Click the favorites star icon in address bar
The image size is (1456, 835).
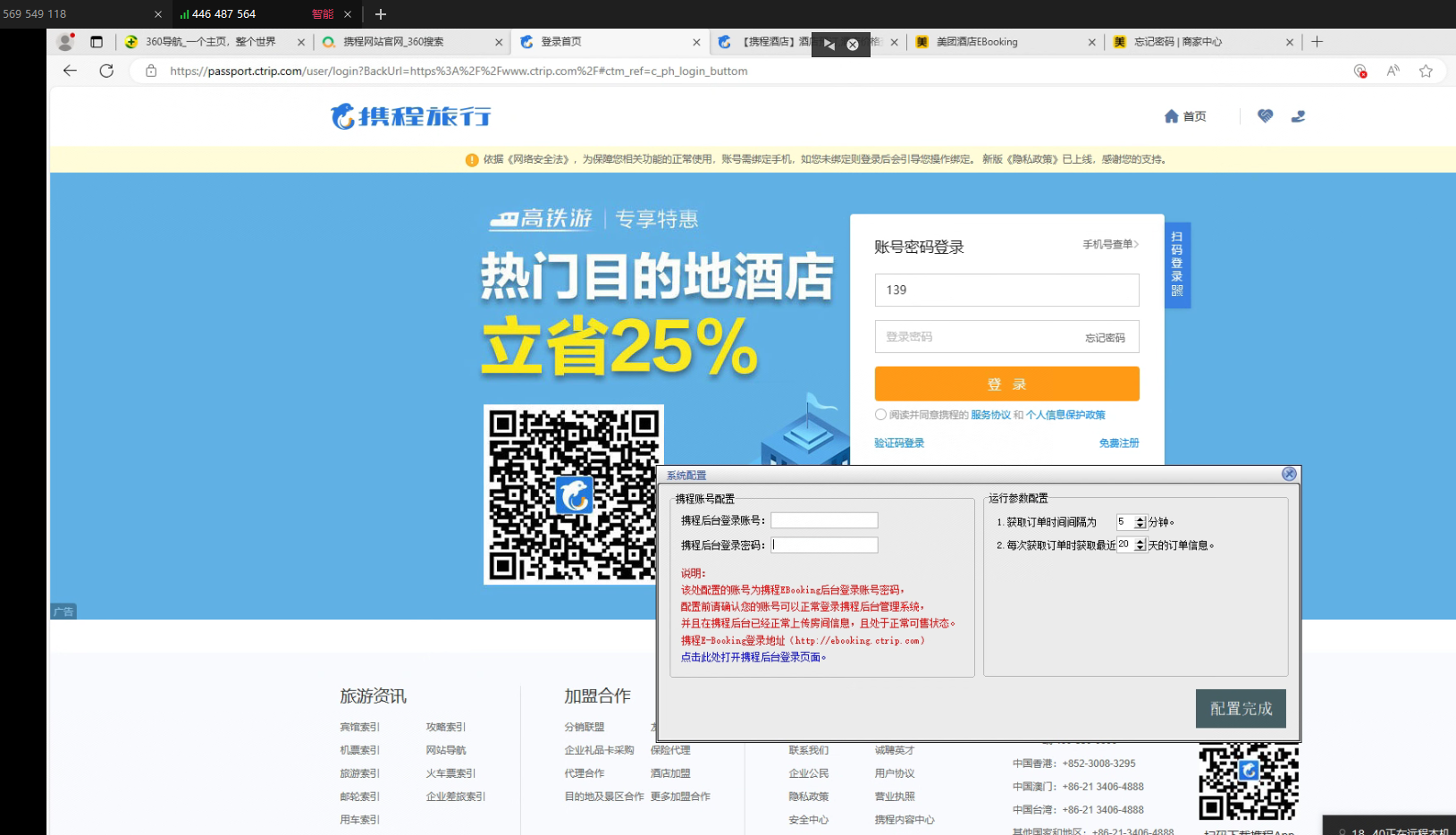click(1426, 71)
